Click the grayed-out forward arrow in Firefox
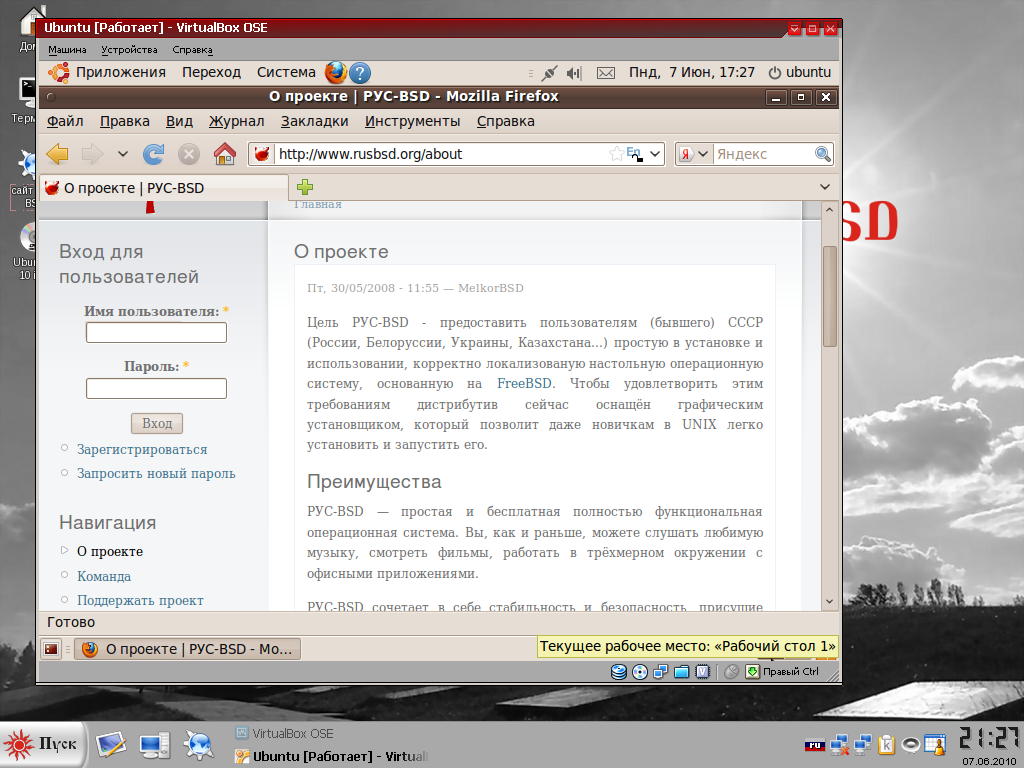Viewport: 1024px width, 768px height. pyautogui.click(x=92, y=154)
